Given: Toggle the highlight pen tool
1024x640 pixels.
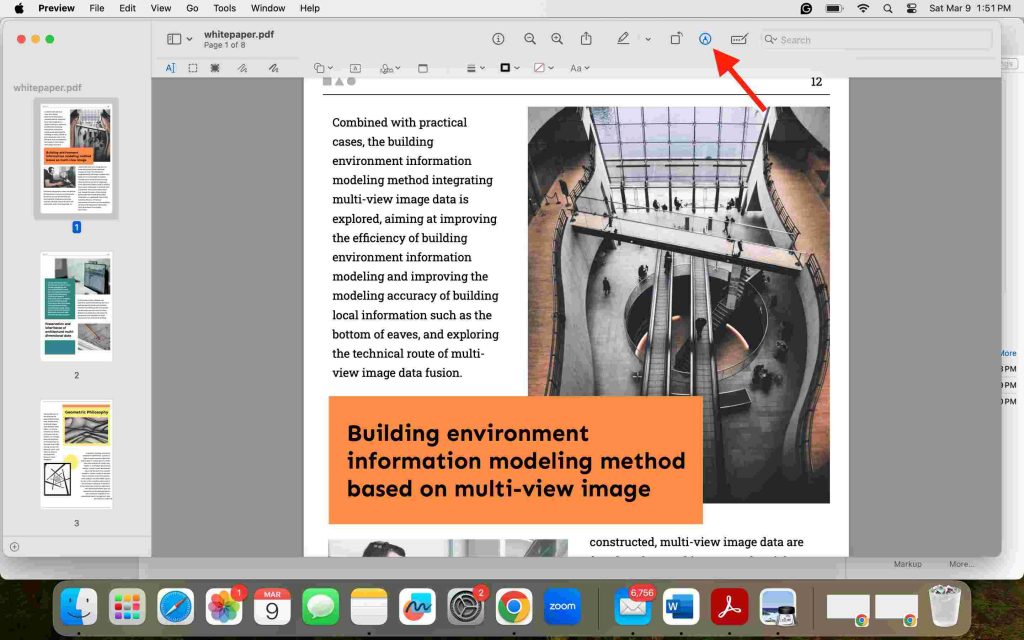Looking at the screenshot, I should [x=622, y=39].
